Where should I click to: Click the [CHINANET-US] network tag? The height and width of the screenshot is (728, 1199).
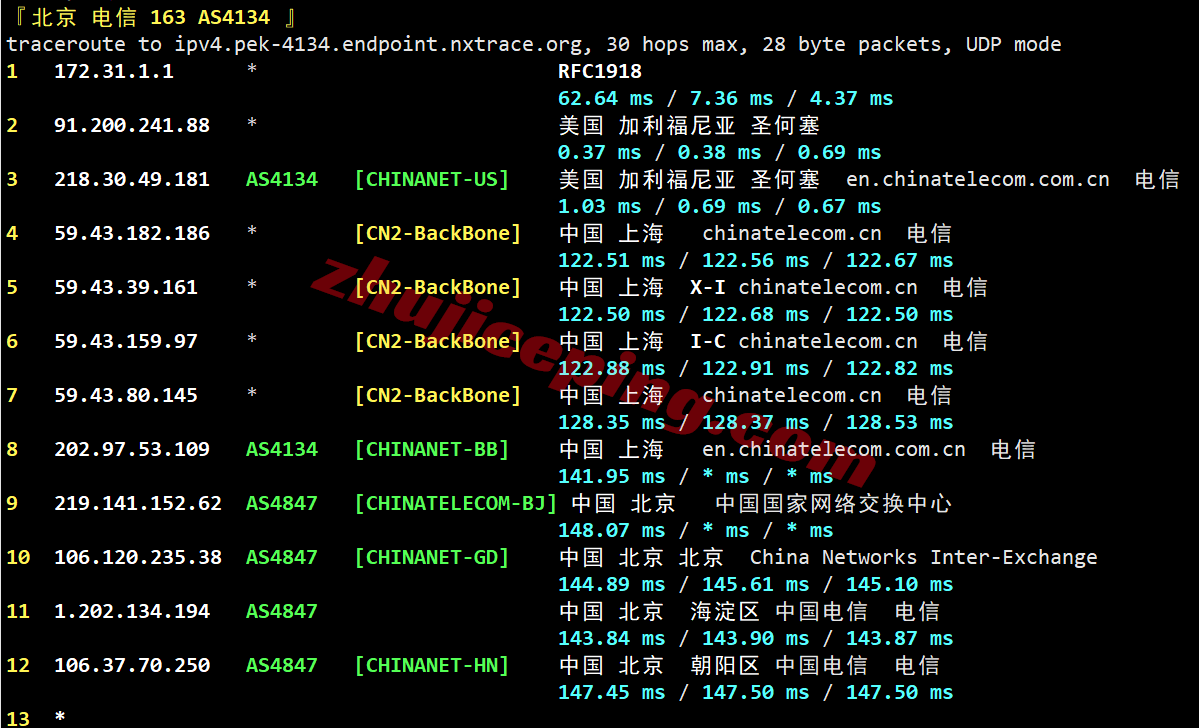[432, 180]
